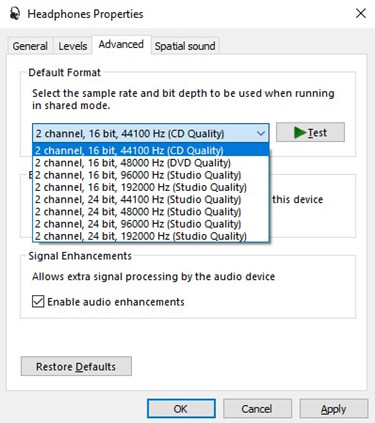Viewport: 375px width, 423px height.
Task: Go to the Spatial sound tab
Action: pos(185,46)
